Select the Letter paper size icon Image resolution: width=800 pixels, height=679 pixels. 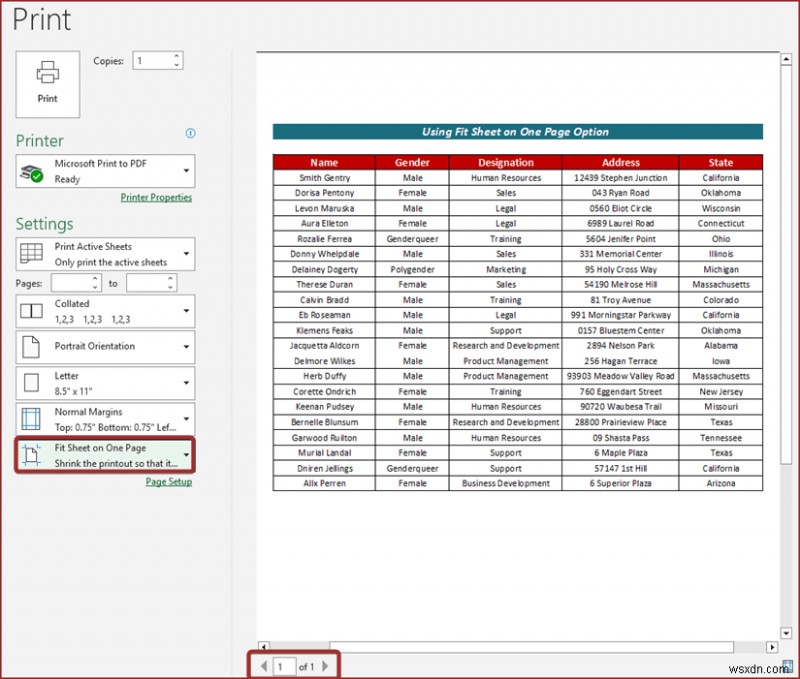[x=29, y=381]
